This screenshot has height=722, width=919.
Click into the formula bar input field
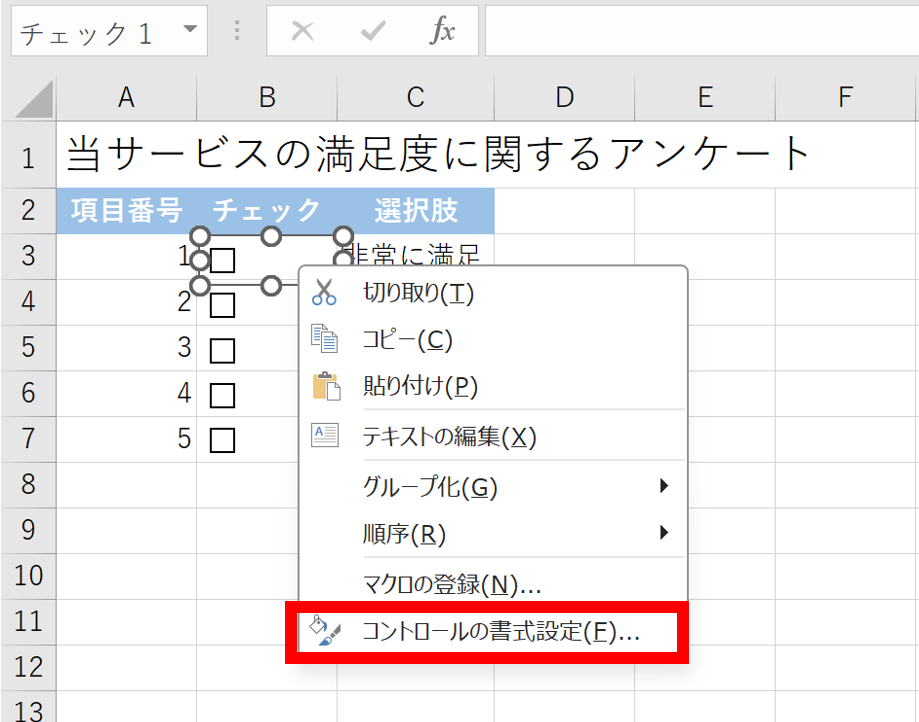(x=700, y=32)
